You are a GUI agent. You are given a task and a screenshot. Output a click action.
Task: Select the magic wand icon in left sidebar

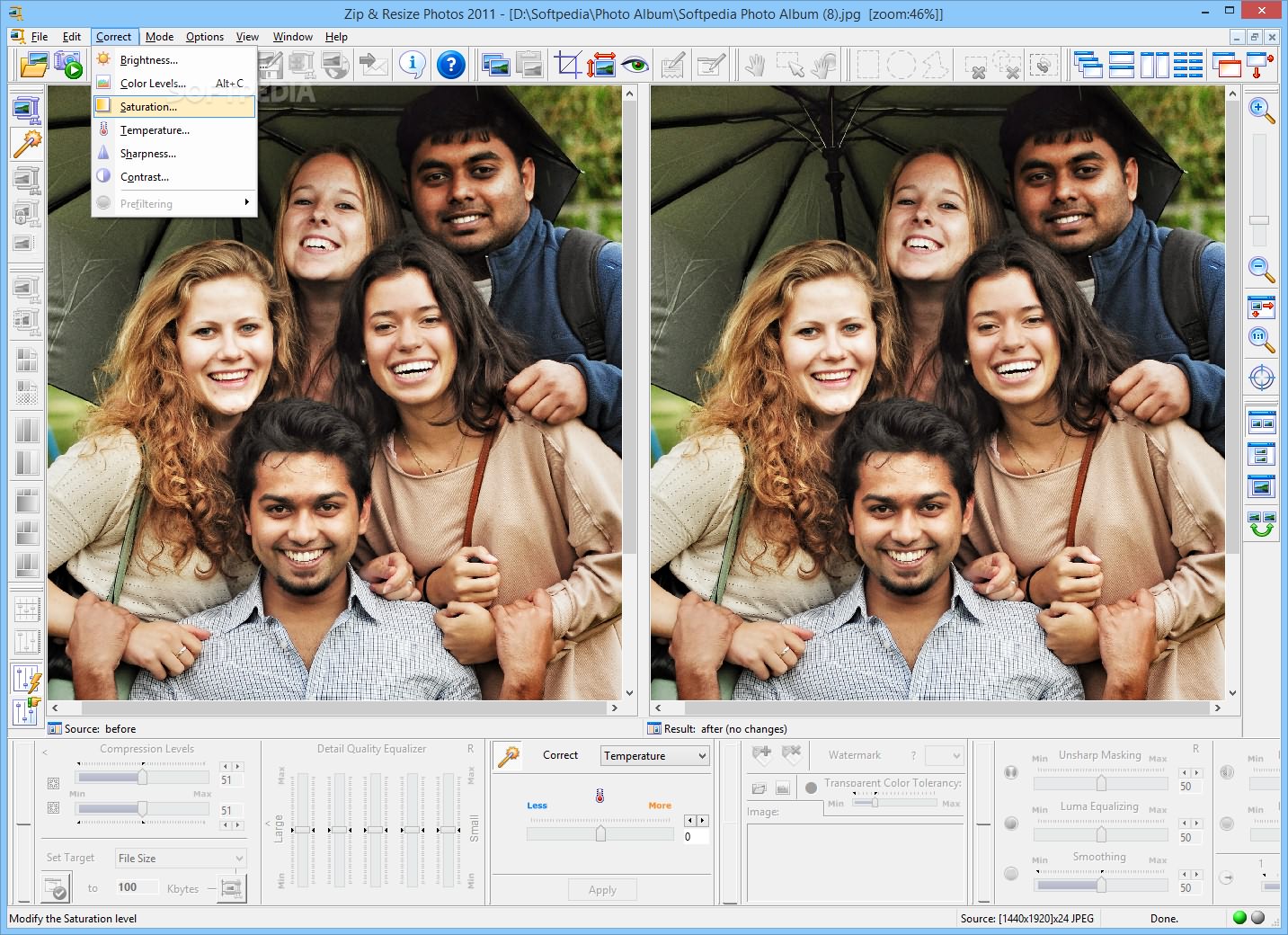(x=27, y=143)
